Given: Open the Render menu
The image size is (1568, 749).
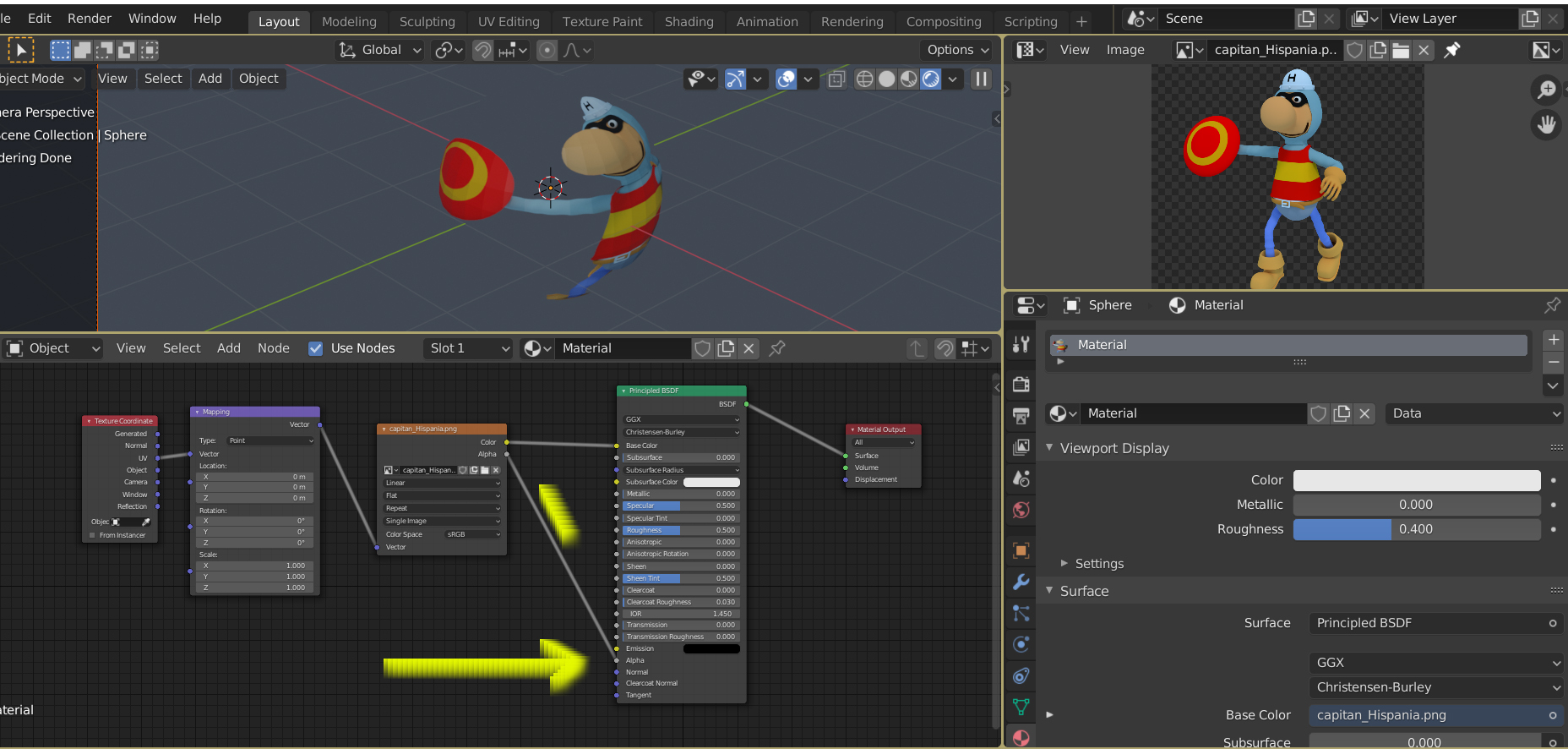Looking at the screenshot, I should 89,19.
